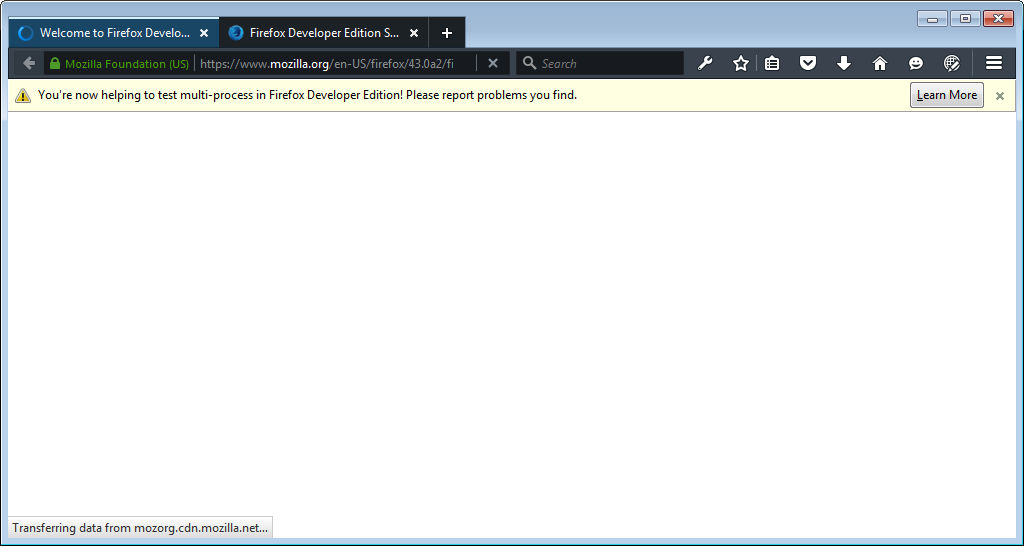Dismiss the multi-process notification bar
The height and width of the screenshot is (546, 1024).
[x=999, y=96]
